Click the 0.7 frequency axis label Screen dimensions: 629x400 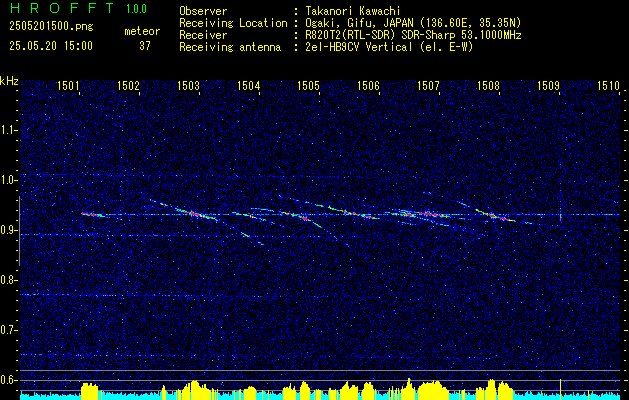8,330
